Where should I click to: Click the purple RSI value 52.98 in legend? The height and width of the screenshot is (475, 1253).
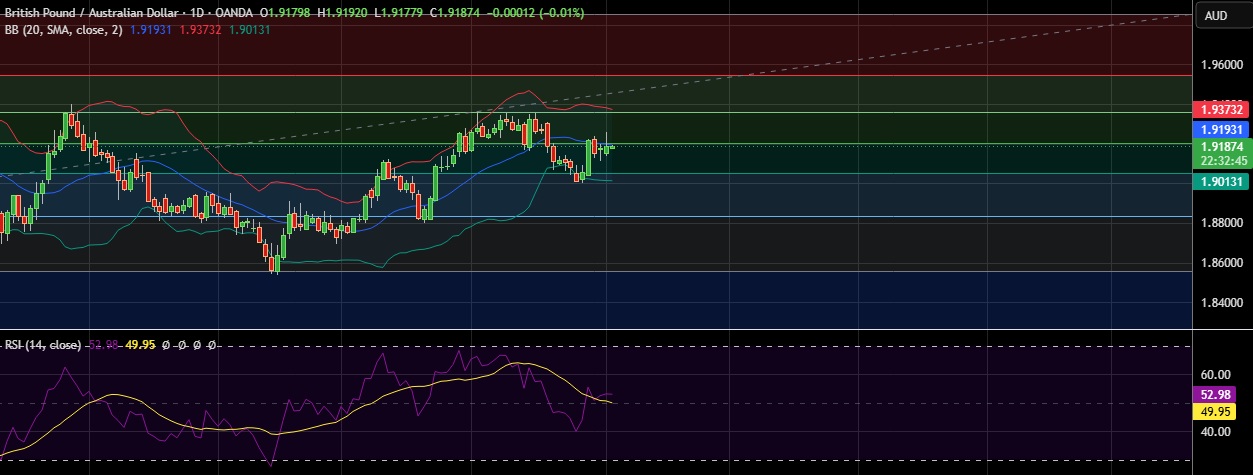(x=104, y=344)
